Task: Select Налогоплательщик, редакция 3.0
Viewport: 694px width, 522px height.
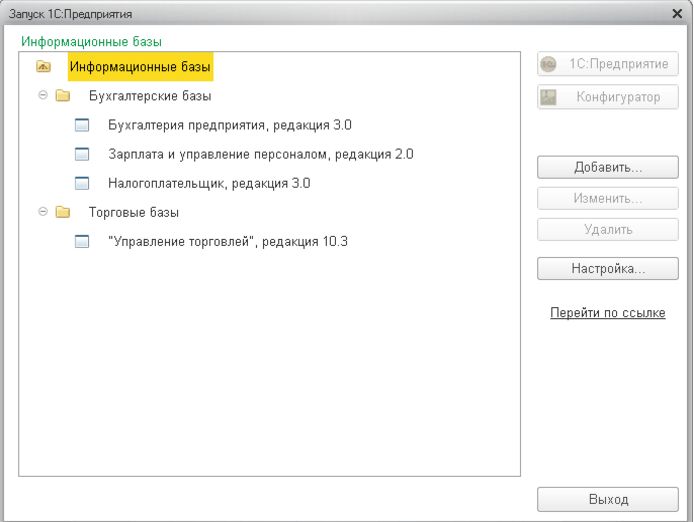Action: point(209,183)
